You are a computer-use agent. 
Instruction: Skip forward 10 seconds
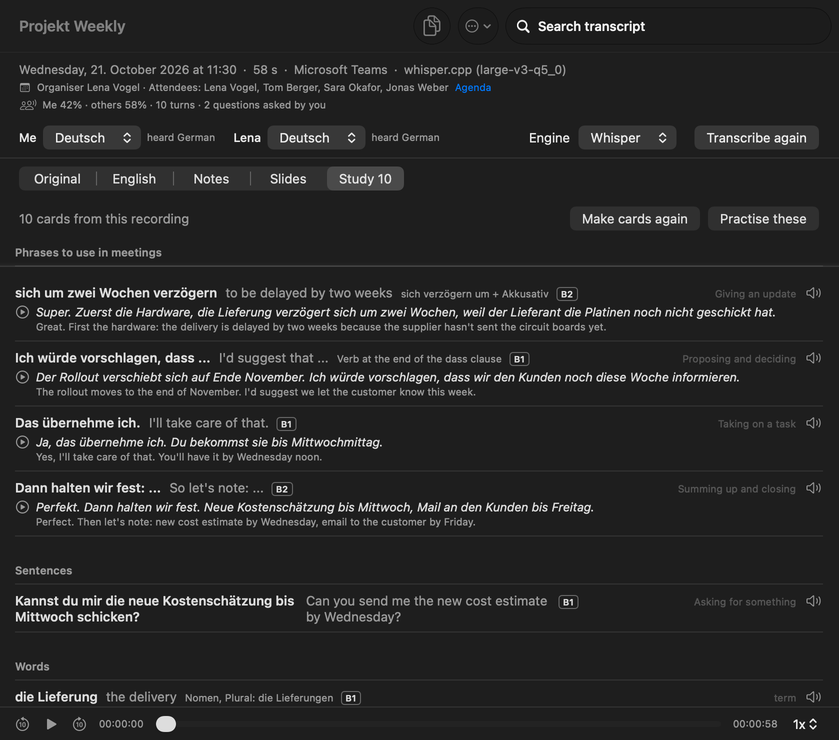80,724
